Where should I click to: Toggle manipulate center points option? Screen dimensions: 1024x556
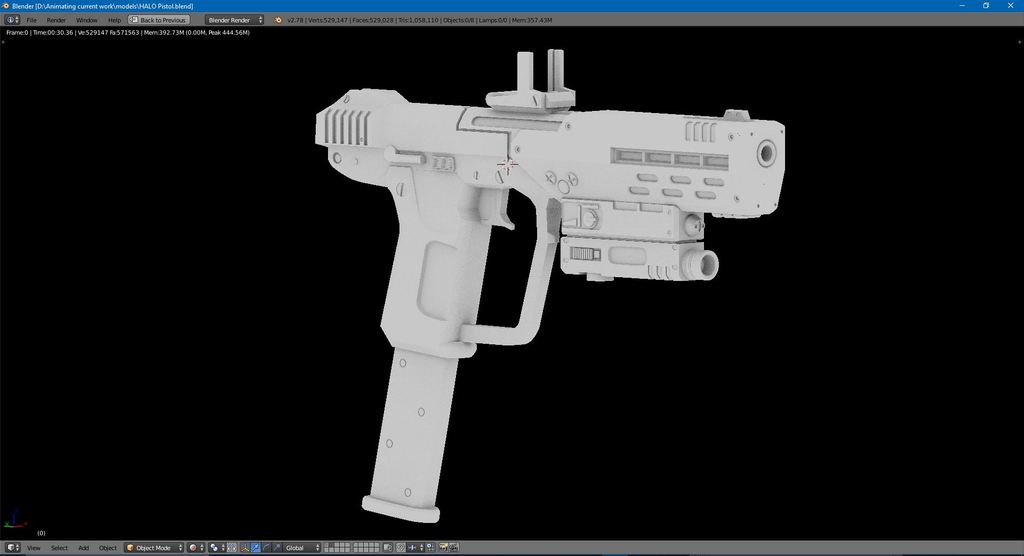pos(232,548)
